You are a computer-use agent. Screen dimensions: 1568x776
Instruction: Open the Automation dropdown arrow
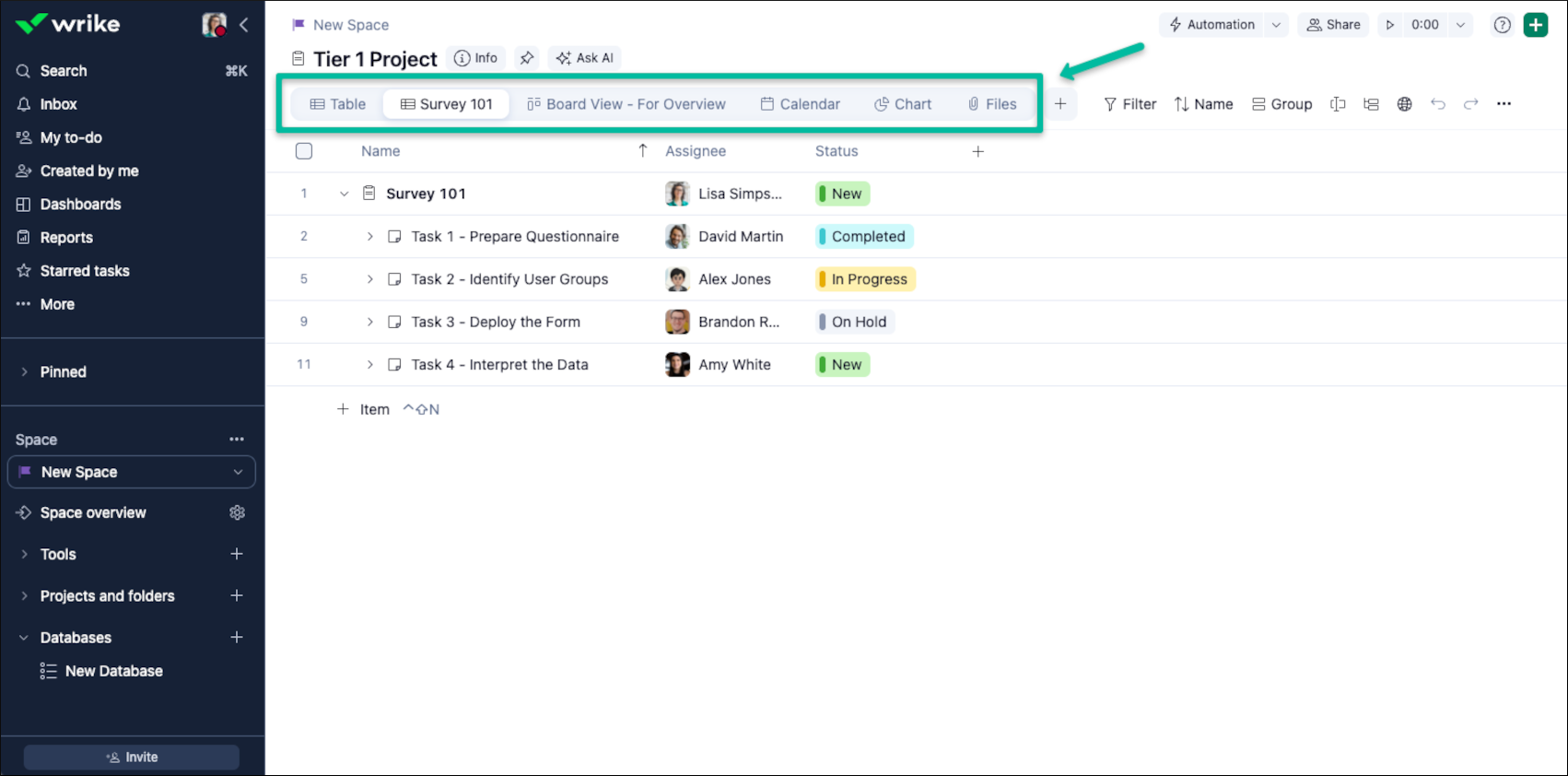click(1276, 25)
